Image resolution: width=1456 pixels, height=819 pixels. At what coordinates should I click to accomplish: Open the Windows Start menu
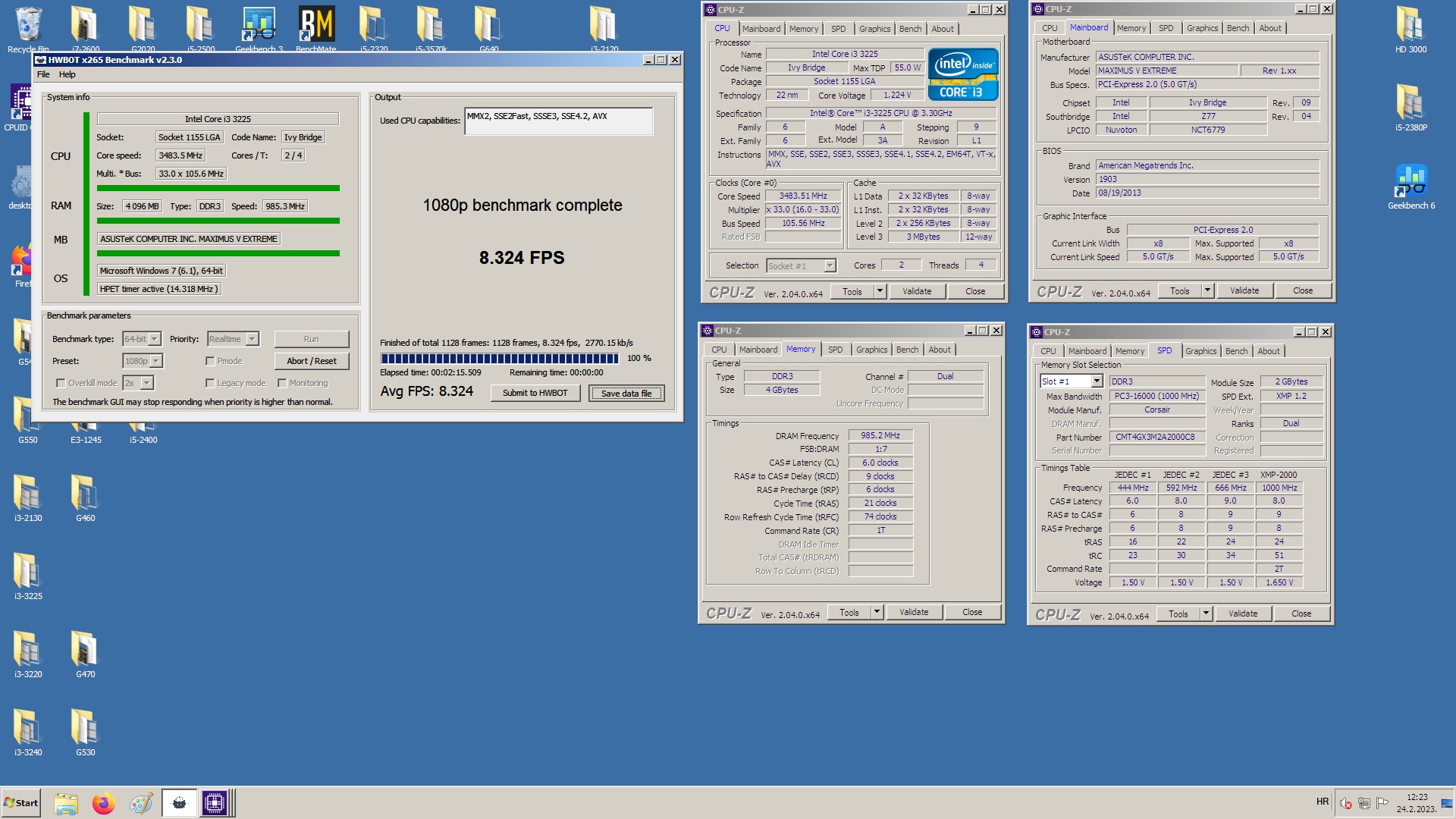21,803
